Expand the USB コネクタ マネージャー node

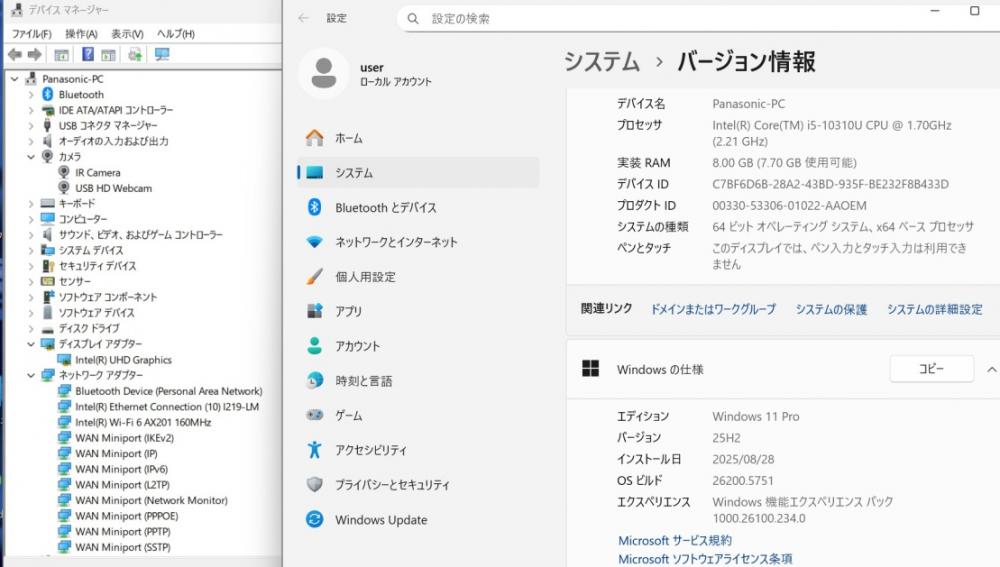pos(31,126)
